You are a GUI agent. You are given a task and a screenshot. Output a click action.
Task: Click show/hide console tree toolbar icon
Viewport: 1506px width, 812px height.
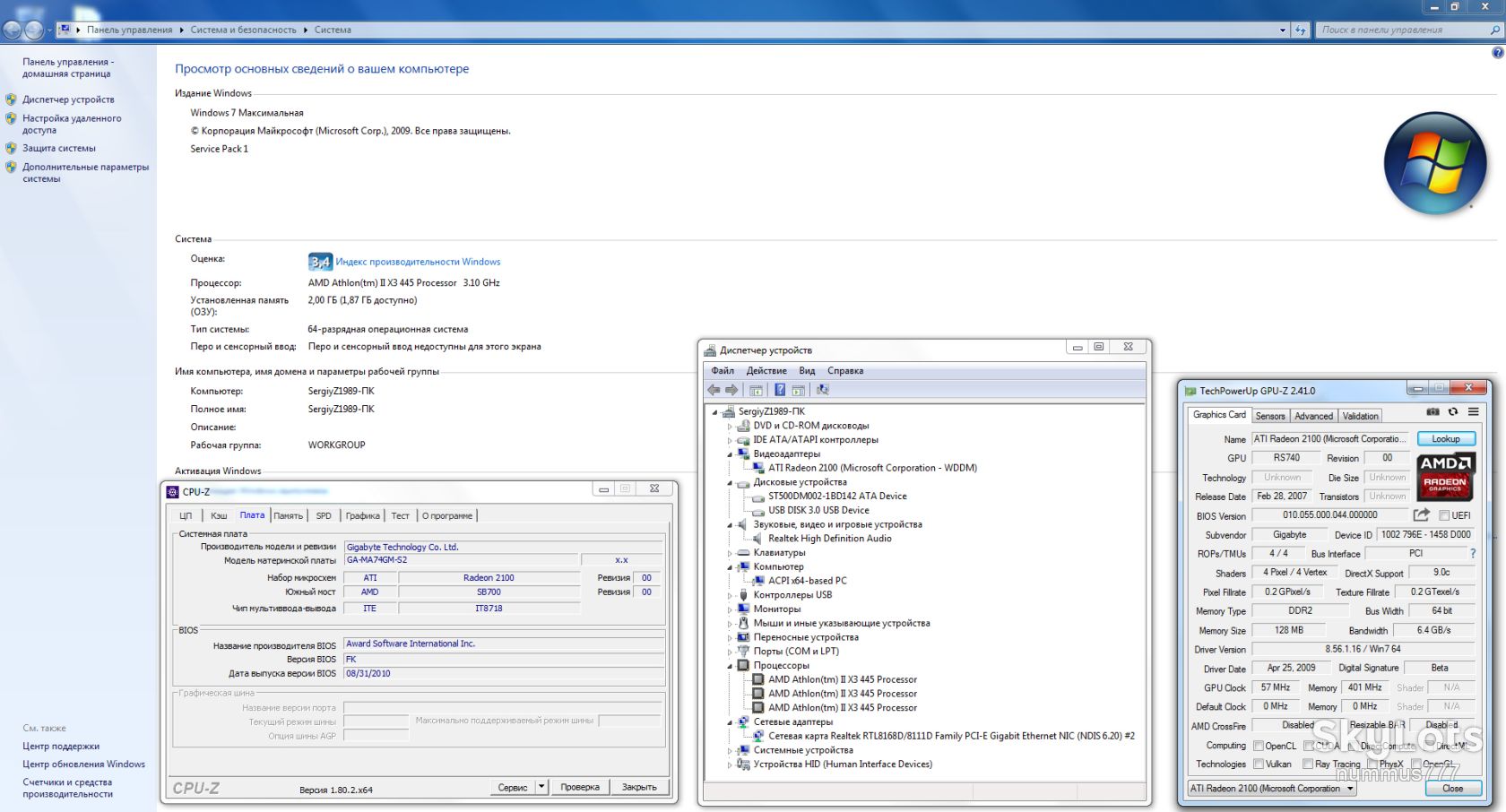(756, 390)
